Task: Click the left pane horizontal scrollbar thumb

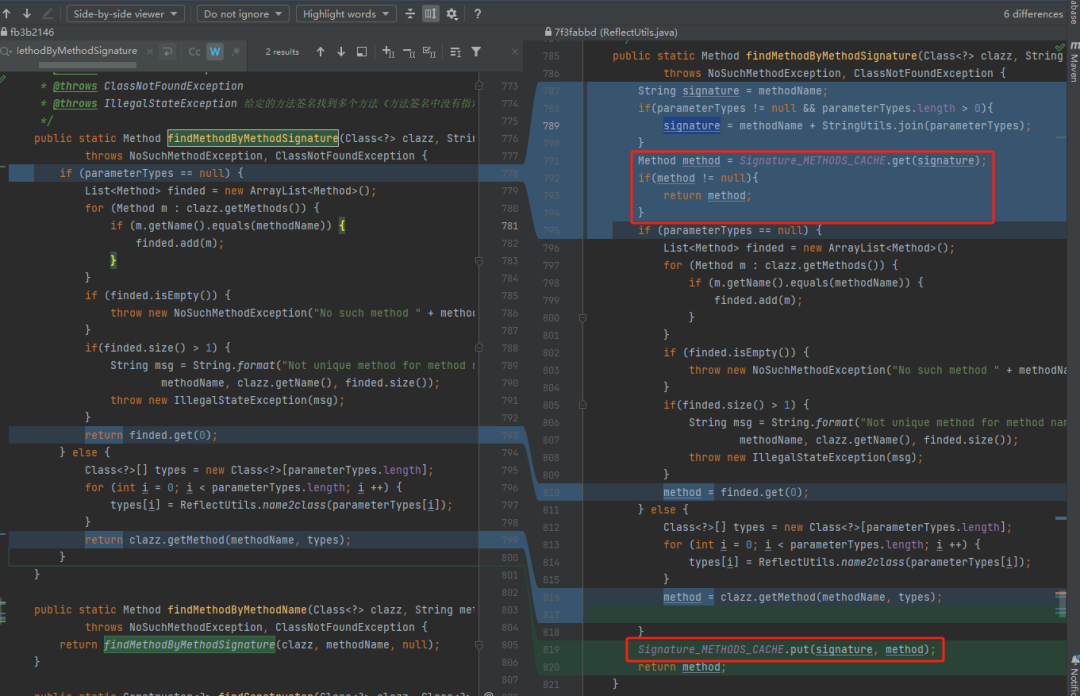Action: [x=87, y=65]
